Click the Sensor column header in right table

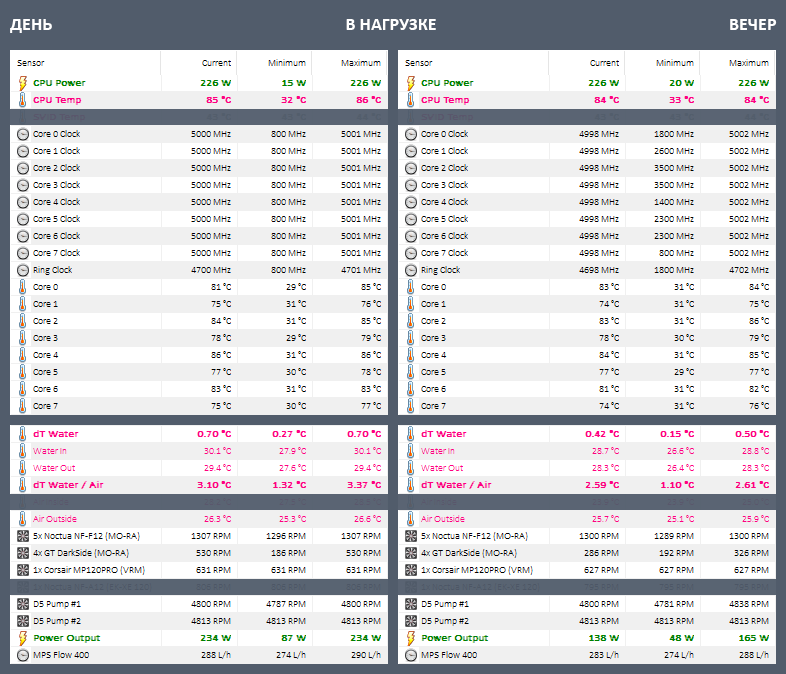[419, 63]
